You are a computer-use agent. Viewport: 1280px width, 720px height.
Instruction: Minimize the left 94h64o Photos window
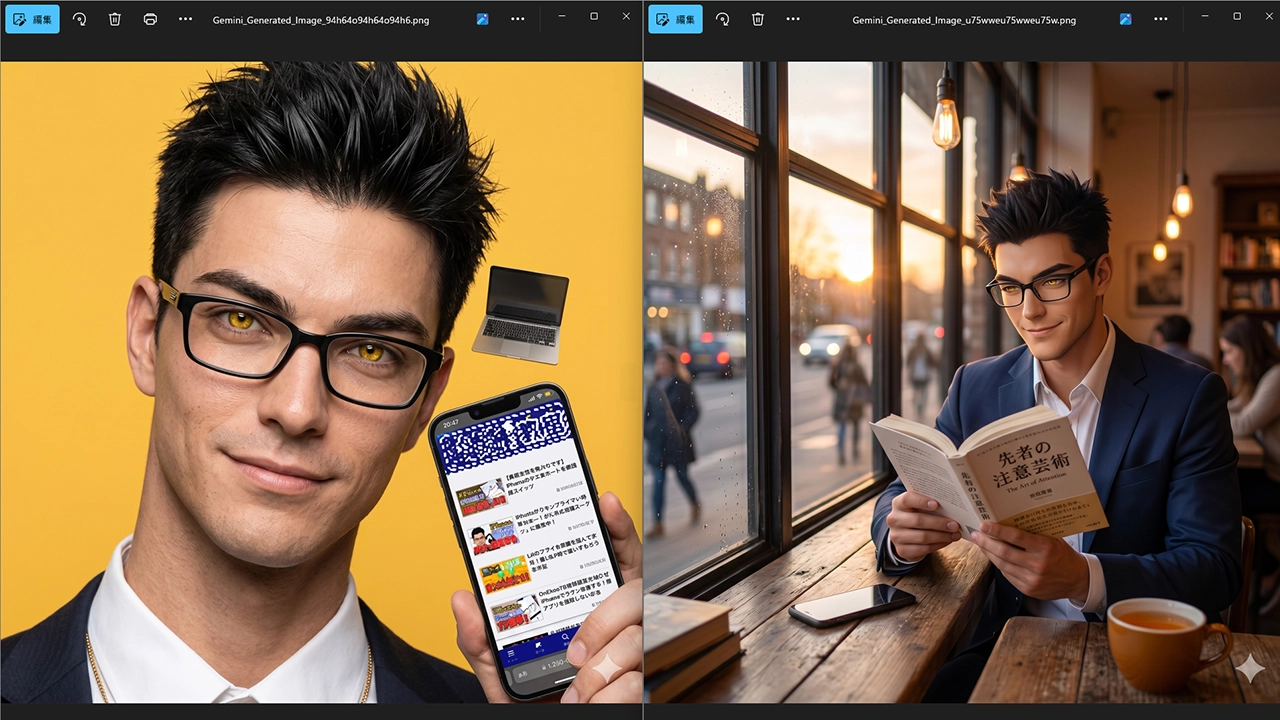[x=562, y=17]
